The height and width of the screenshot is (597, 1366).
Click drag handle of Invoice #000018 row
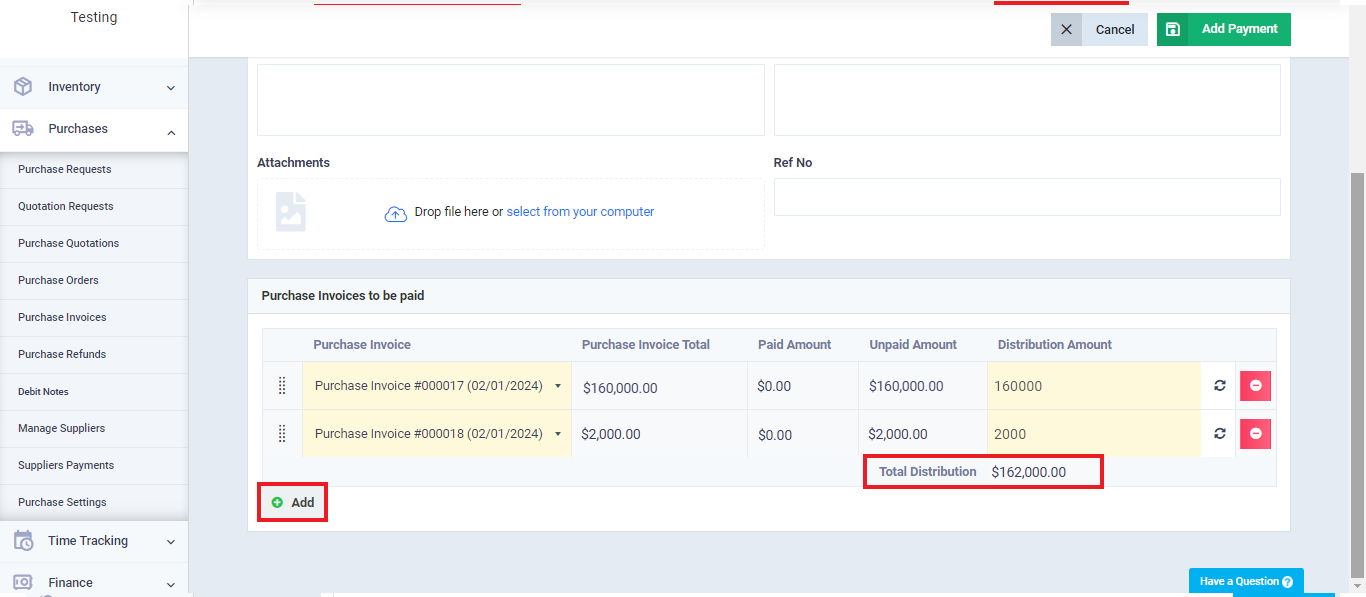click(x=282, y=433)
